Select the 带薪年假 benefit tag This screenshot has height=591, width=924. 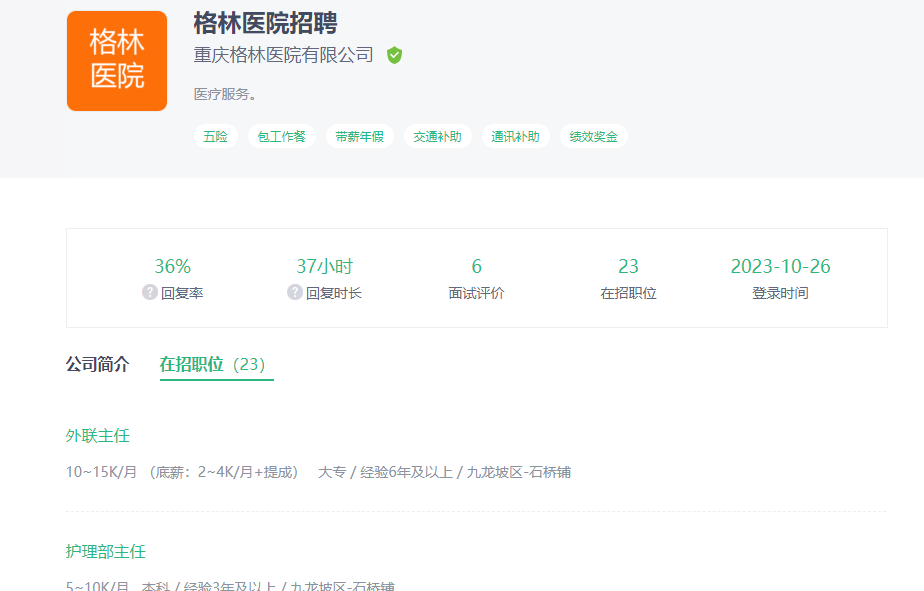click(x=359, y=137)
